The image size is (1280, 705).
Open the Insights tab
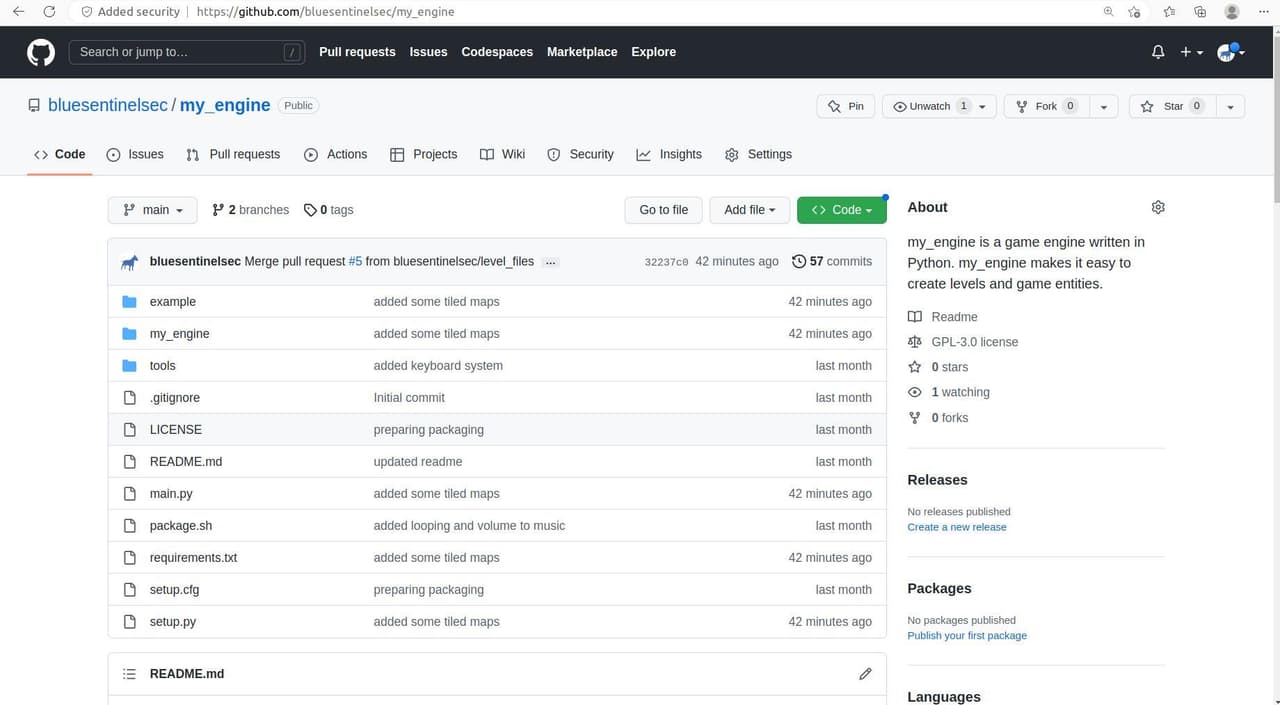(669, 154)
